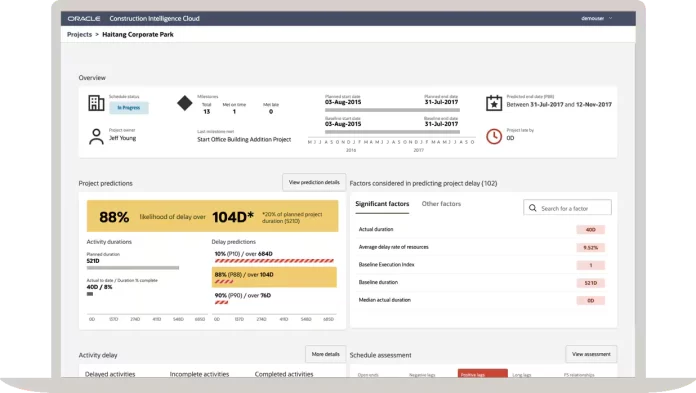Viewport: 696px width, 393px height.
Task: Click milestones Total count 13
Action: [x=206, y=111]
